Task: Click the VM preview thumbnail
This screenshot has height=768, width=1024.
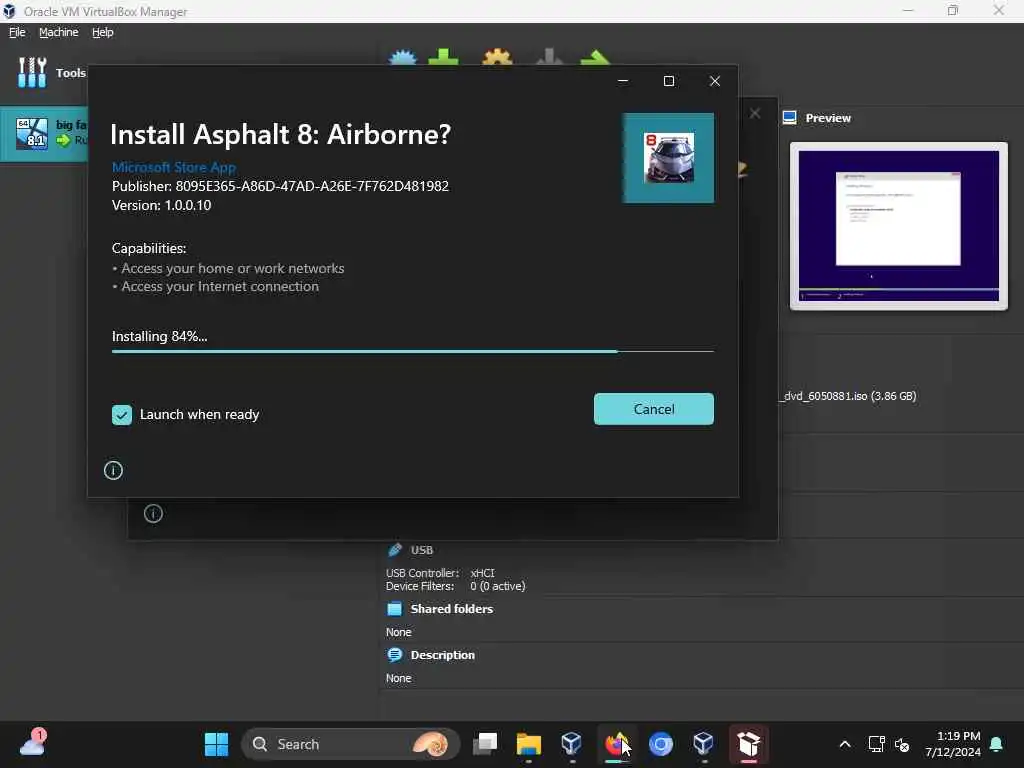Action: (899, 226)
